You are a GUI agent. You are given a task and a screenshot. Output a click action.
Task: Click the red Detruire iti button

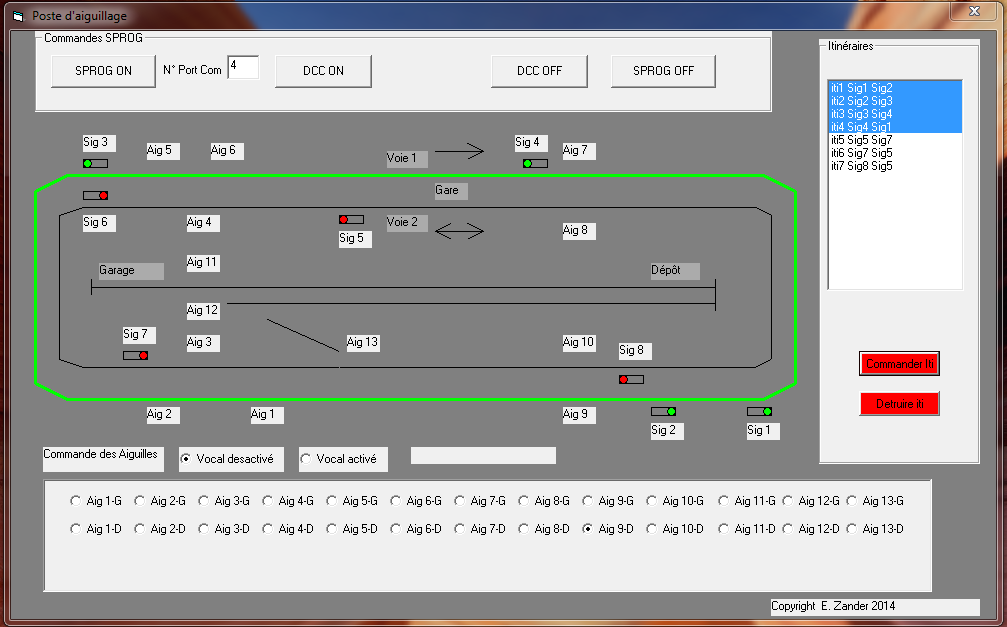tap(898, 403)
